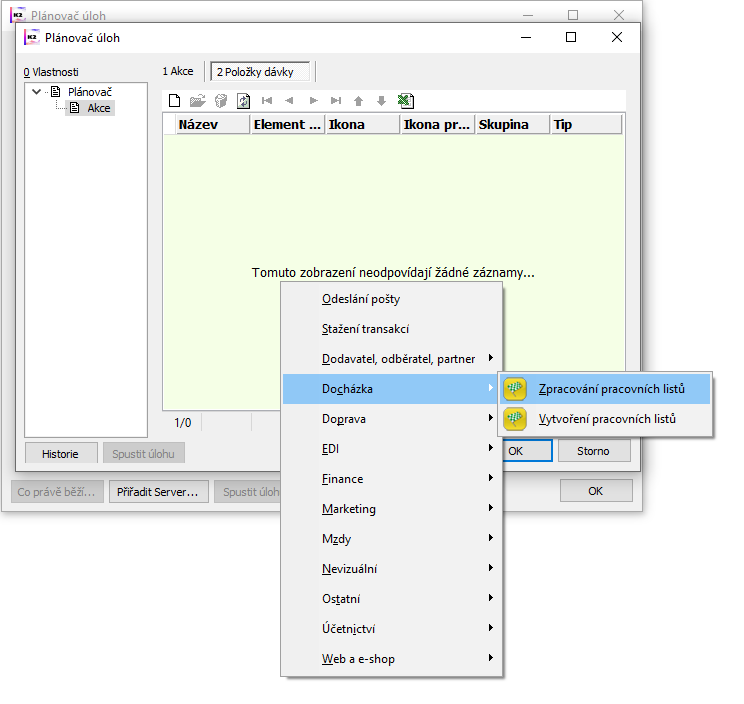This screenshot has height=704, width=744.
Task: Click the 1/0 record counter
Action: click(x=183, y=422)
